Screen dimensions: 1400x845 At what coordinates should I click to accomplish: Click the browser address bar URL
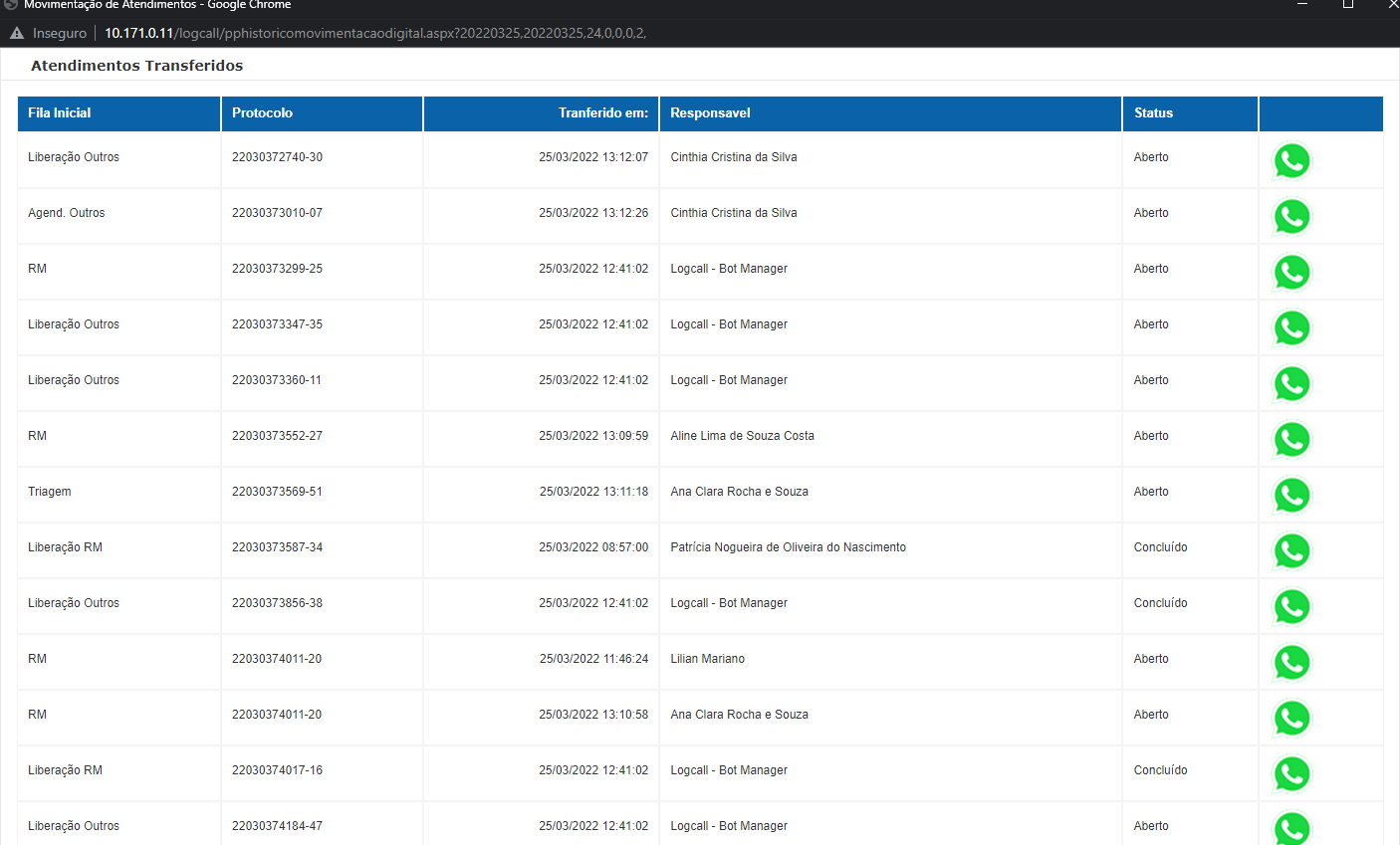click(x=375, y=33)
